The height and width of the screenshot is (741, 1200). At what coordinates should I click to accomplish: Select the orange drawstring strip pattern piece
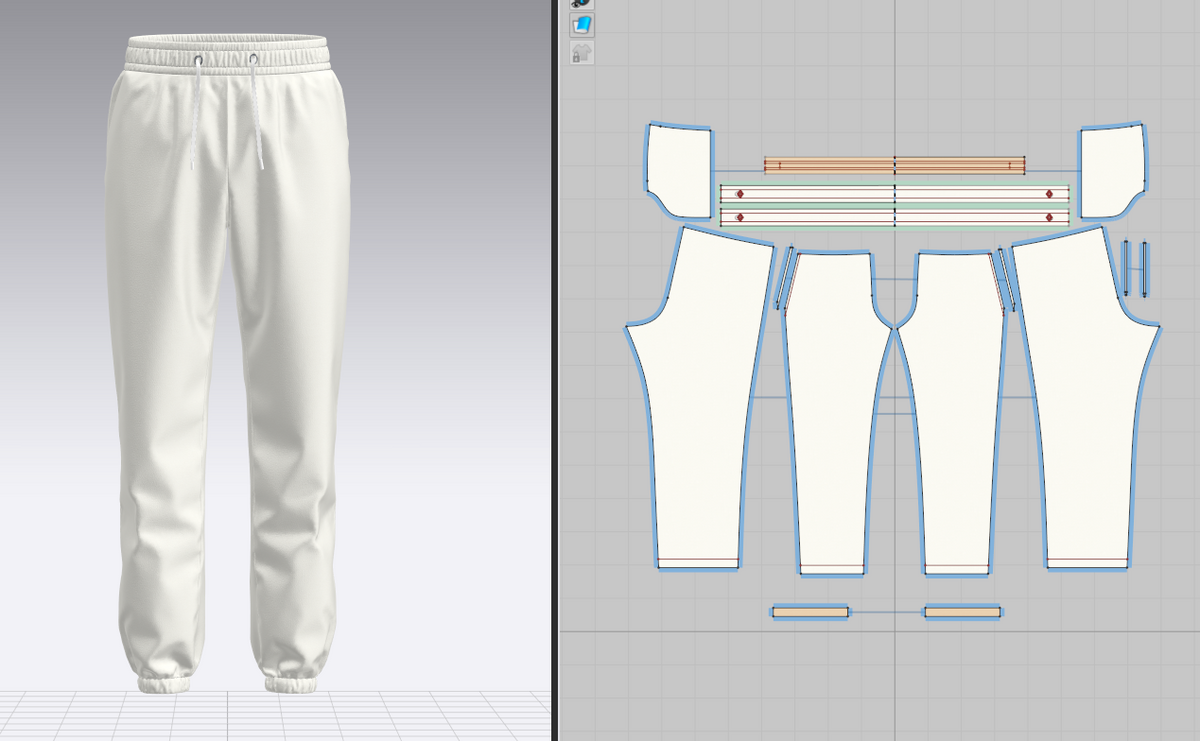click(x=895, y=166)
